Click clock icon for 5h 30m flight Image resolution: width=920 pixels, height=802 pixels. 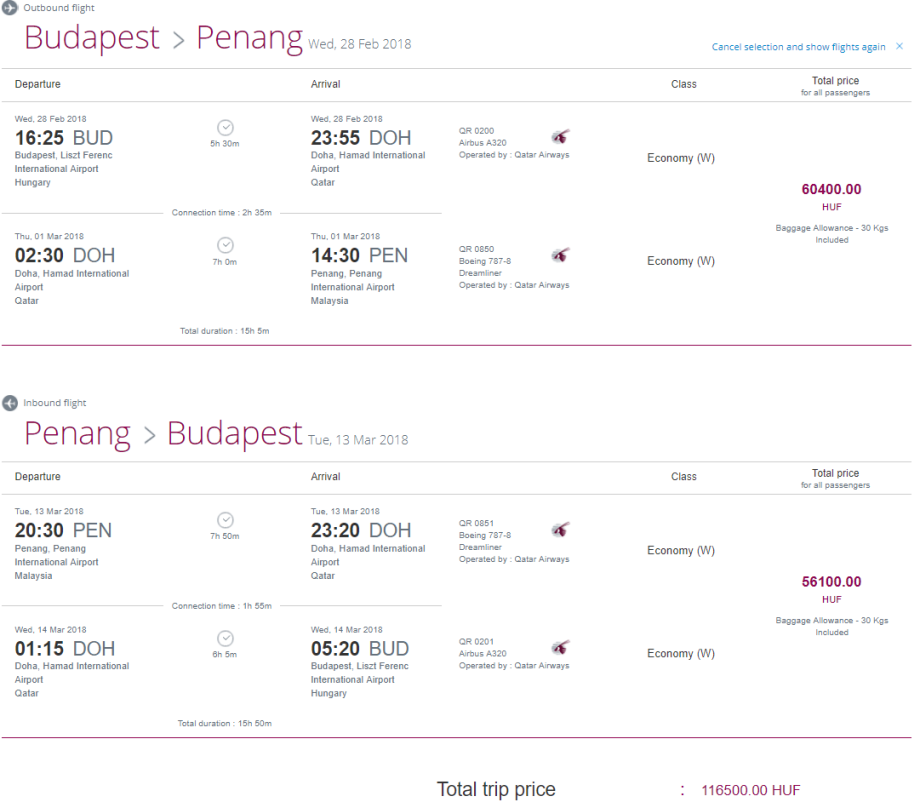click(225, 127)
